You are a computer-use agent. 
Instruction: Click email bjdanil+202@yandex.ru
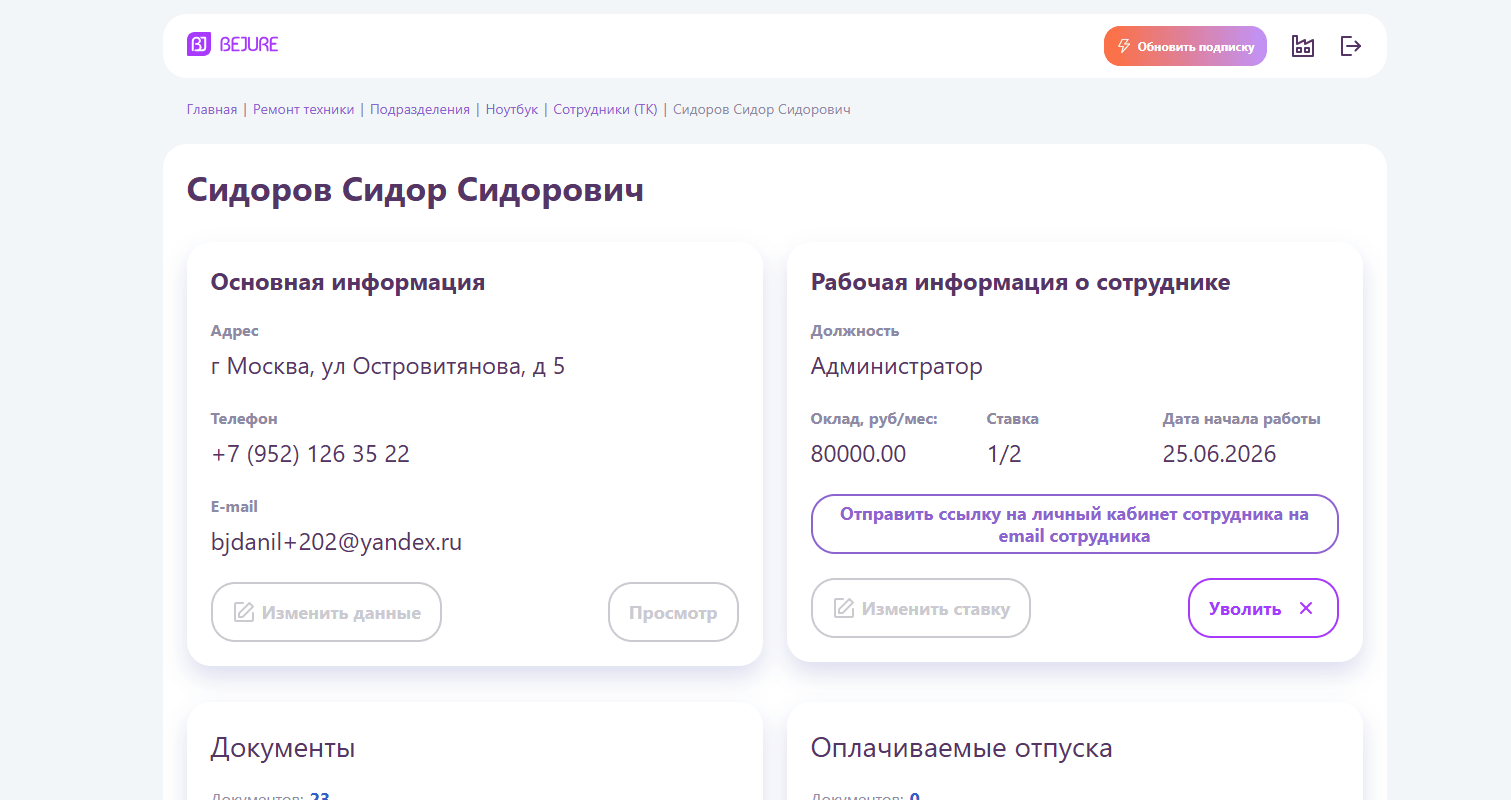coord(337,542)
